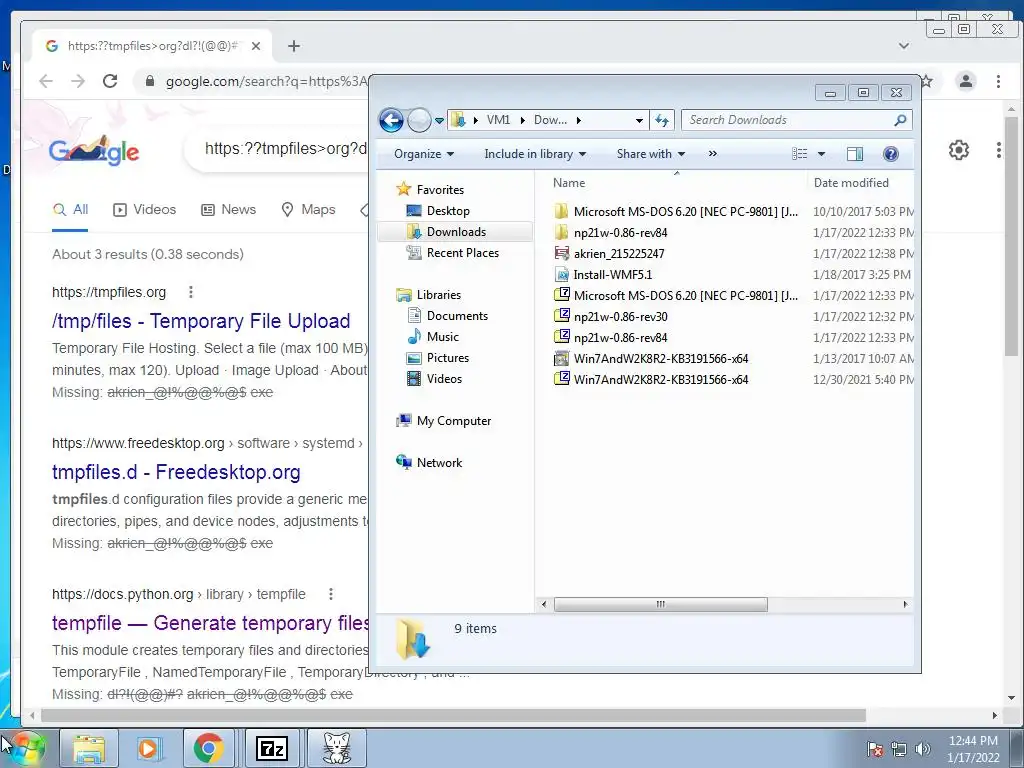Show more Explorer toolbar commands
This screenshot has height=768, width=1024.
coord(712,154)
